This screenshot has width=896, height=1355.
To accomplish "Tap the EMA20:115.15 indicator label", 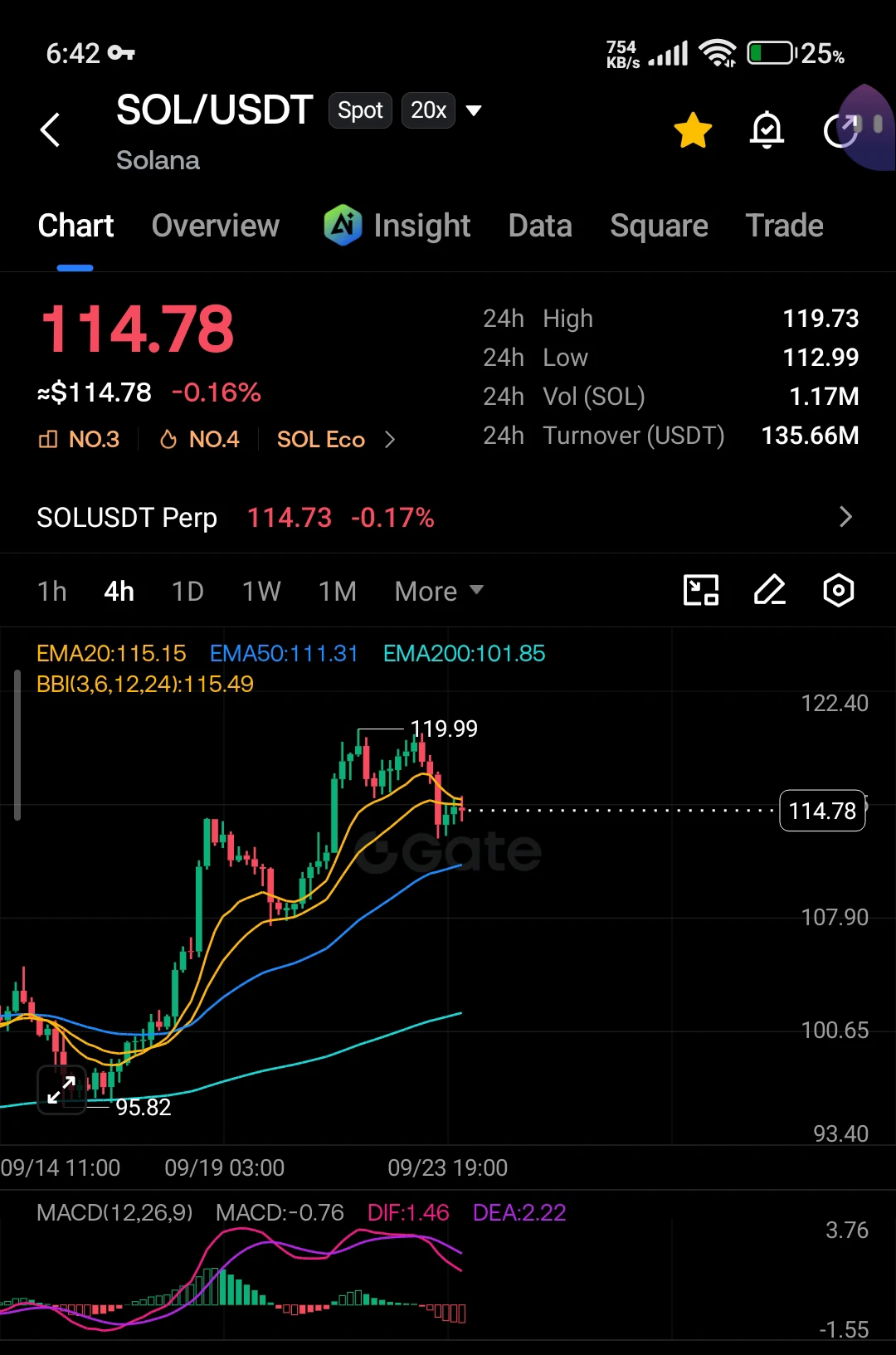I will click(x=111, y=654).
